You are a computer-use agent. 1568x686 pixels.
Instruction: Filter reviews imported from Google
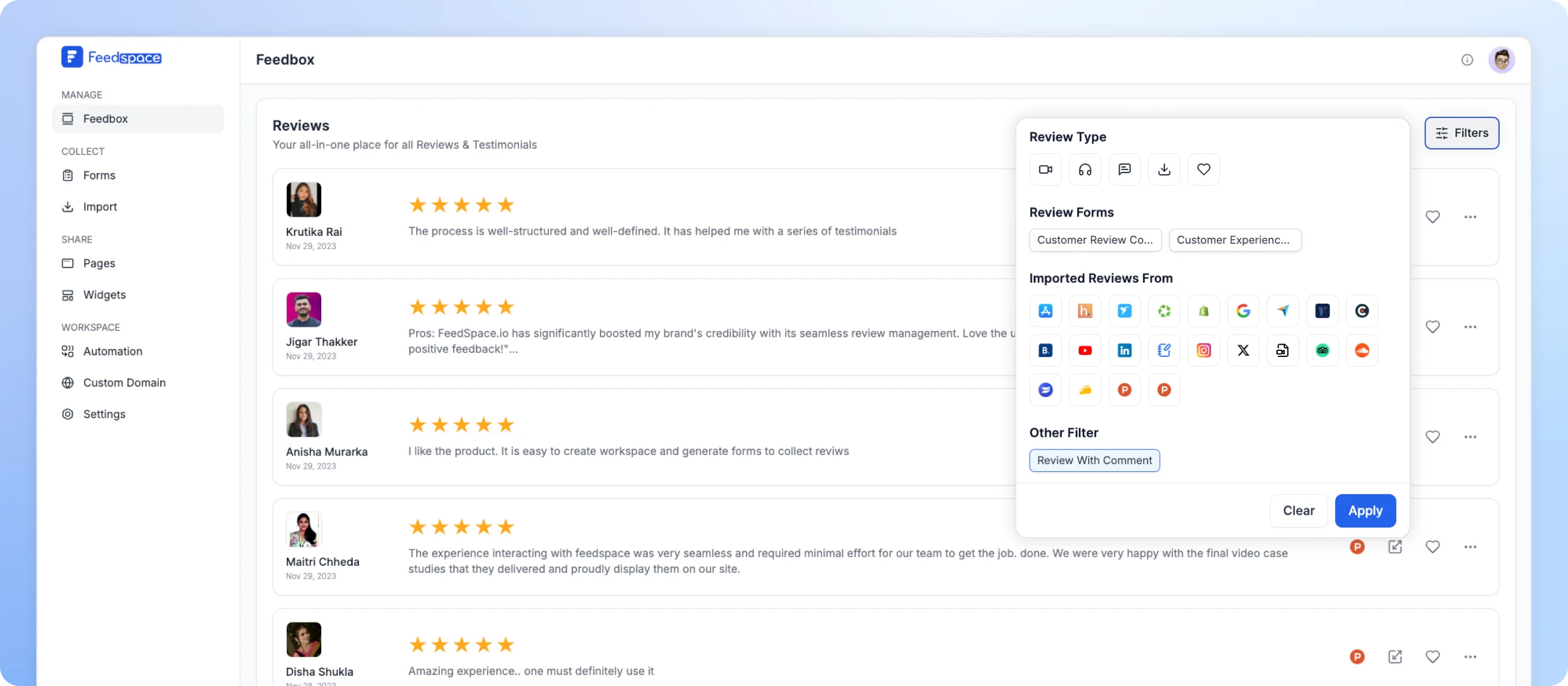click(x=1243, y=311)
